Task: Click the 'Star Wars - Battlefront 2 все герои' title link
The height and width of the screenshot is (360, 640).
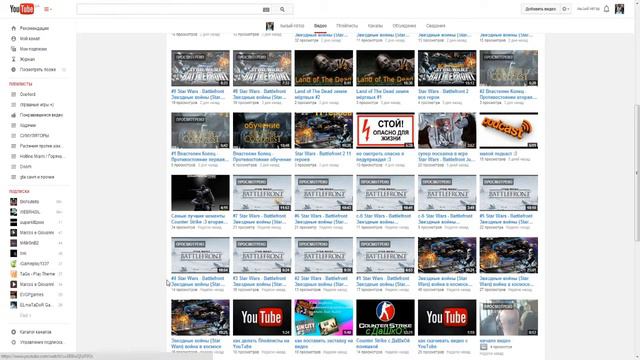Action: [443, 94]
